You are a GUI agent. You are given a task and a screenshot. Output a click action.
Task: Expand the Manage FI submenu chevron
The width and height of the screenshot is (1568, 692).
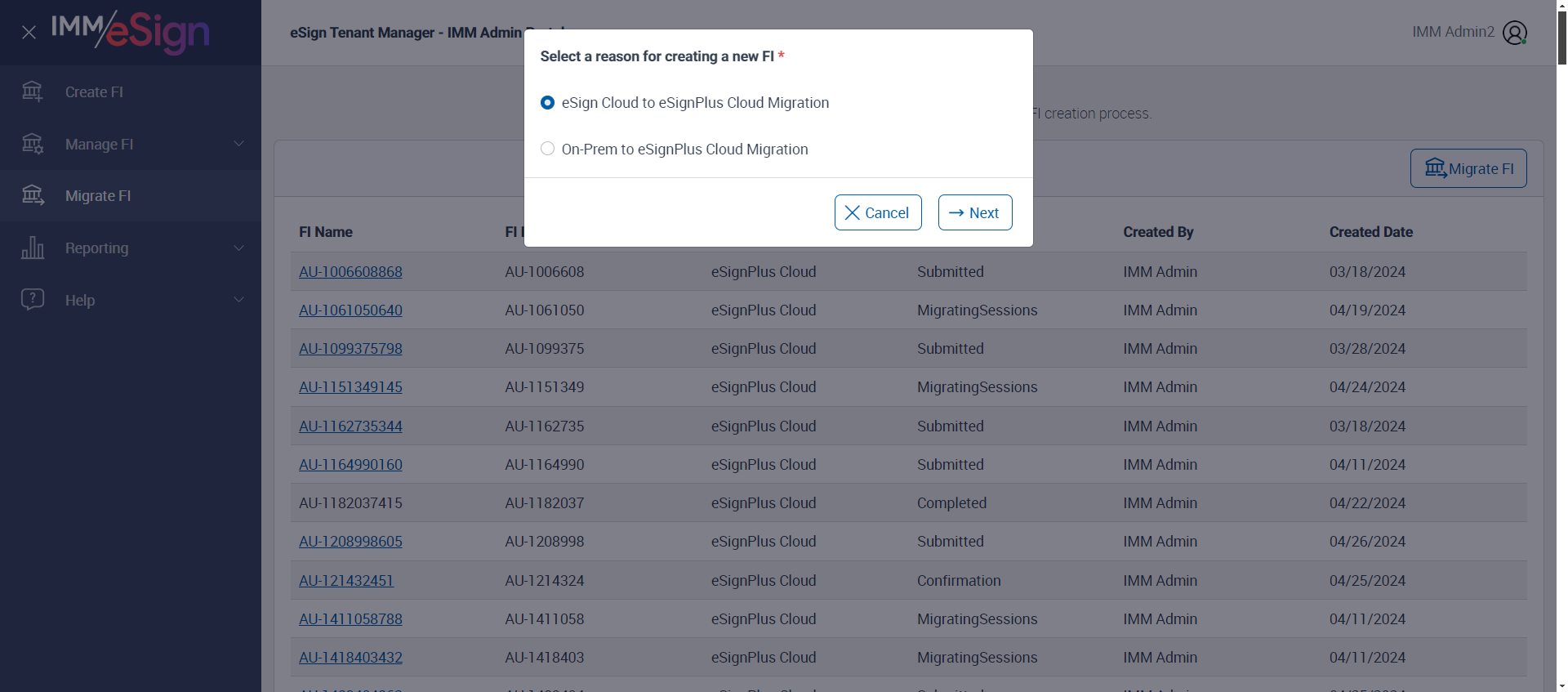click(238, 144)
